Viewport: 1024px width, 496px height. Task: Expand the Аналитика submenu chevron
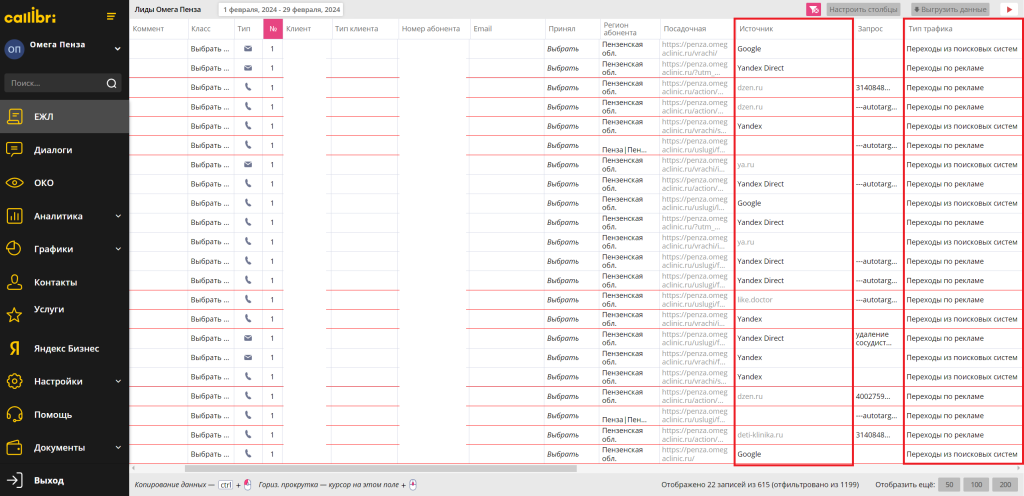(x=118, y=216)
